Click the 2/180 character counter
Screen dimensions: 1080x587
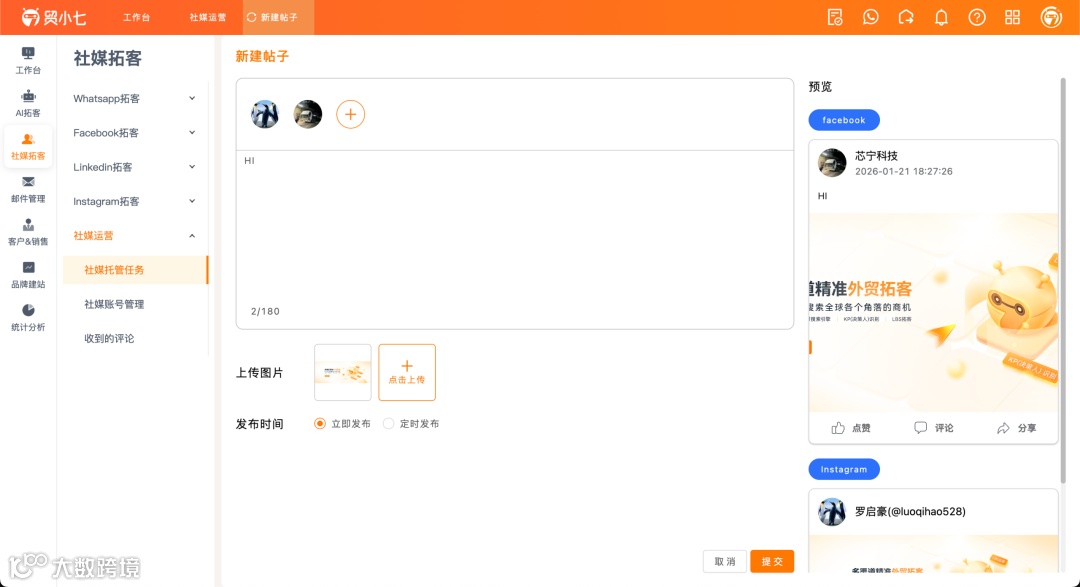(x=265, y=311)
